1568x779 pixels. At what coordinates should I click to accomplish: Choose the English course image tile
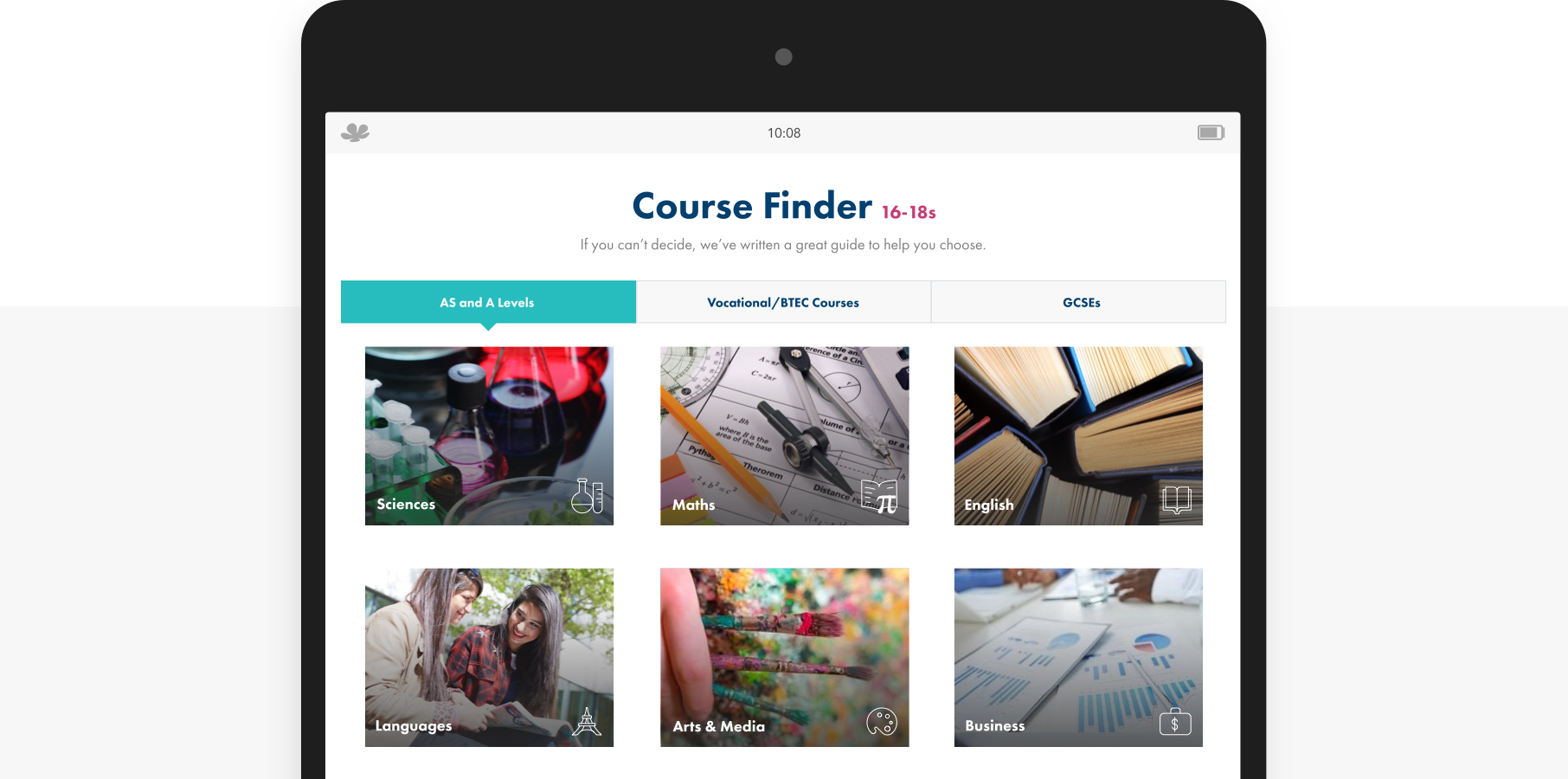1078,436
